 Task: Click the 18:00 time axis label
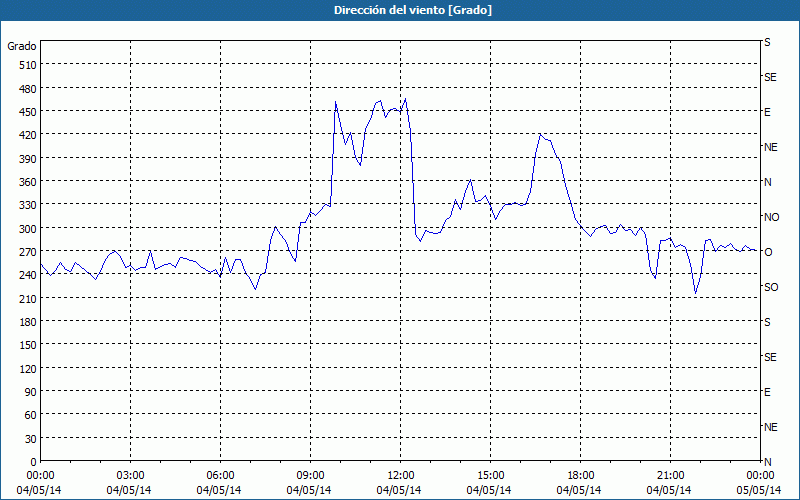pyautogui.click(x=581, y=475)
